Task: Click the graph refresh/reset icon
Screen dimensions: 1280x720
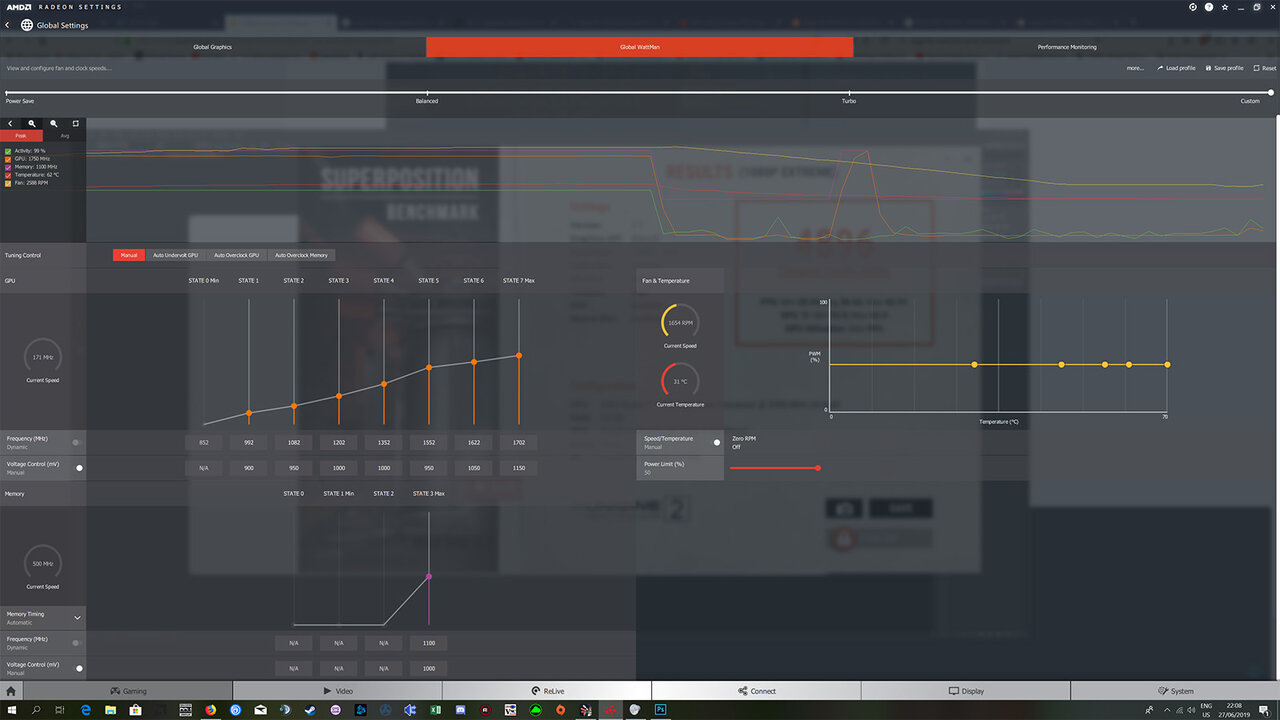Action: (x=75, y=124)
